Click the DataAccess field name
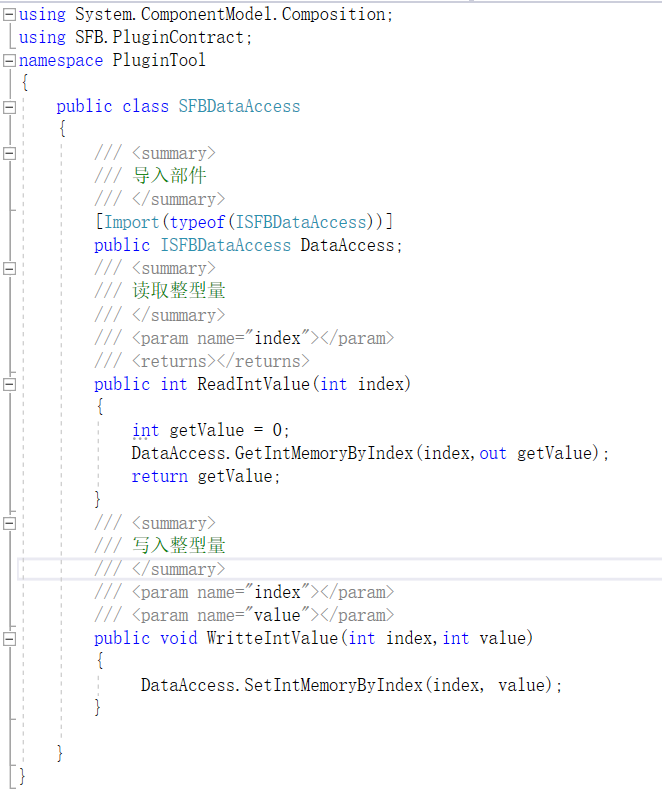This screenshot has height=800, width=662. coord(347,245)
